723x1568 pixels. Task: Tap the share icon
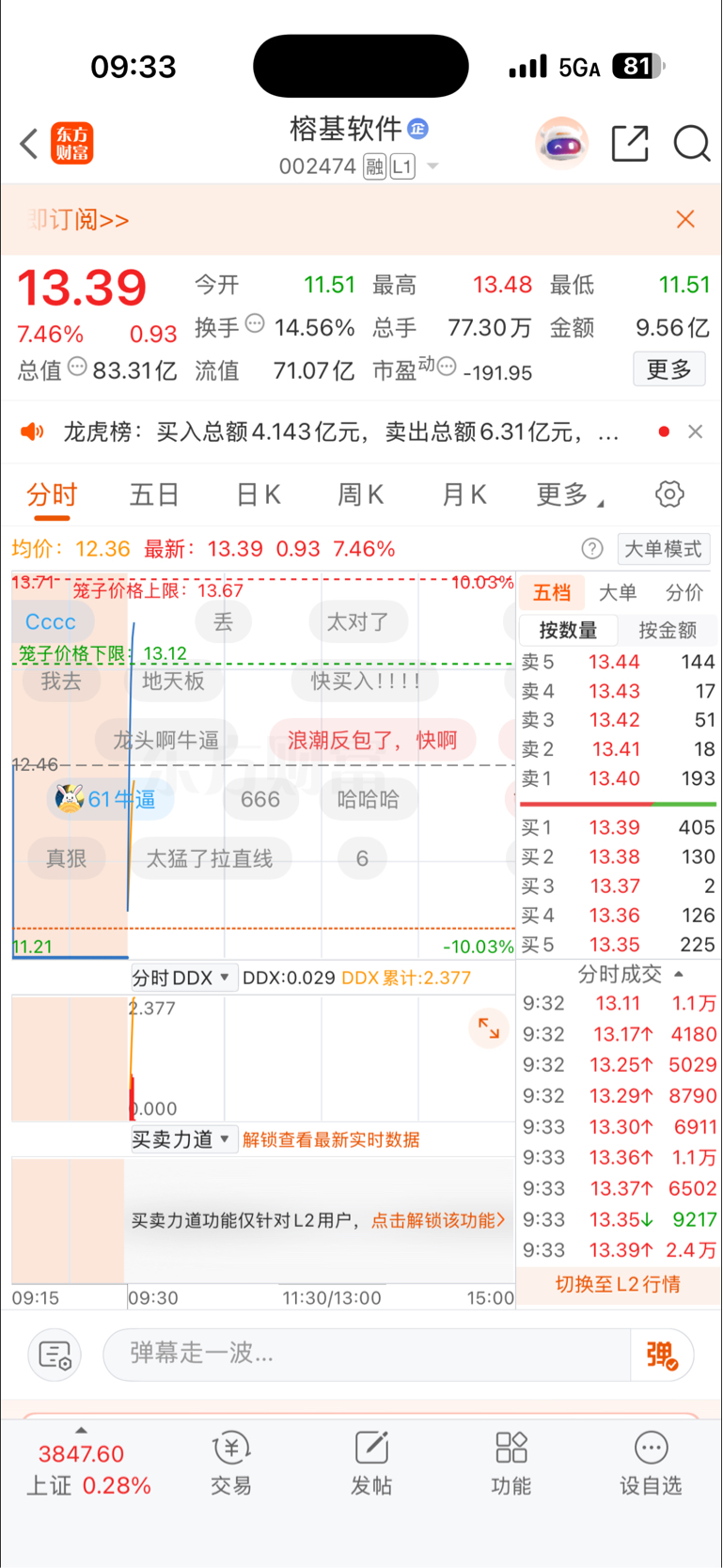tap(630, 144)
